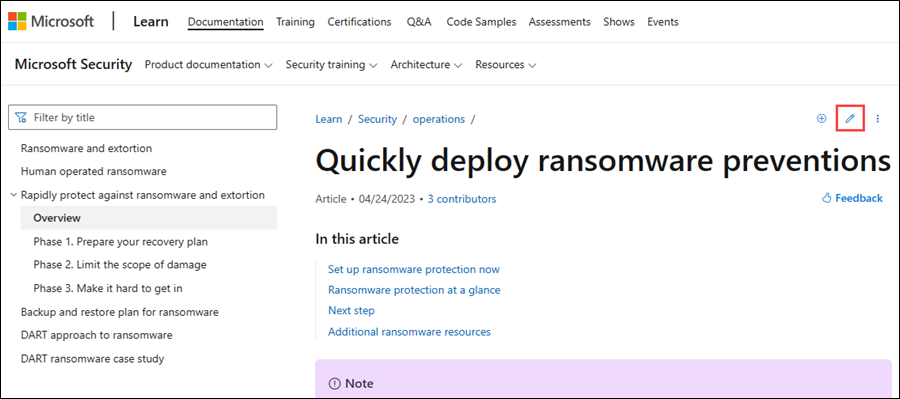Open Phase 2. Limit the scope of damage
The height and width of the screenshot is (399, 900).
click(x=120, y=265)
